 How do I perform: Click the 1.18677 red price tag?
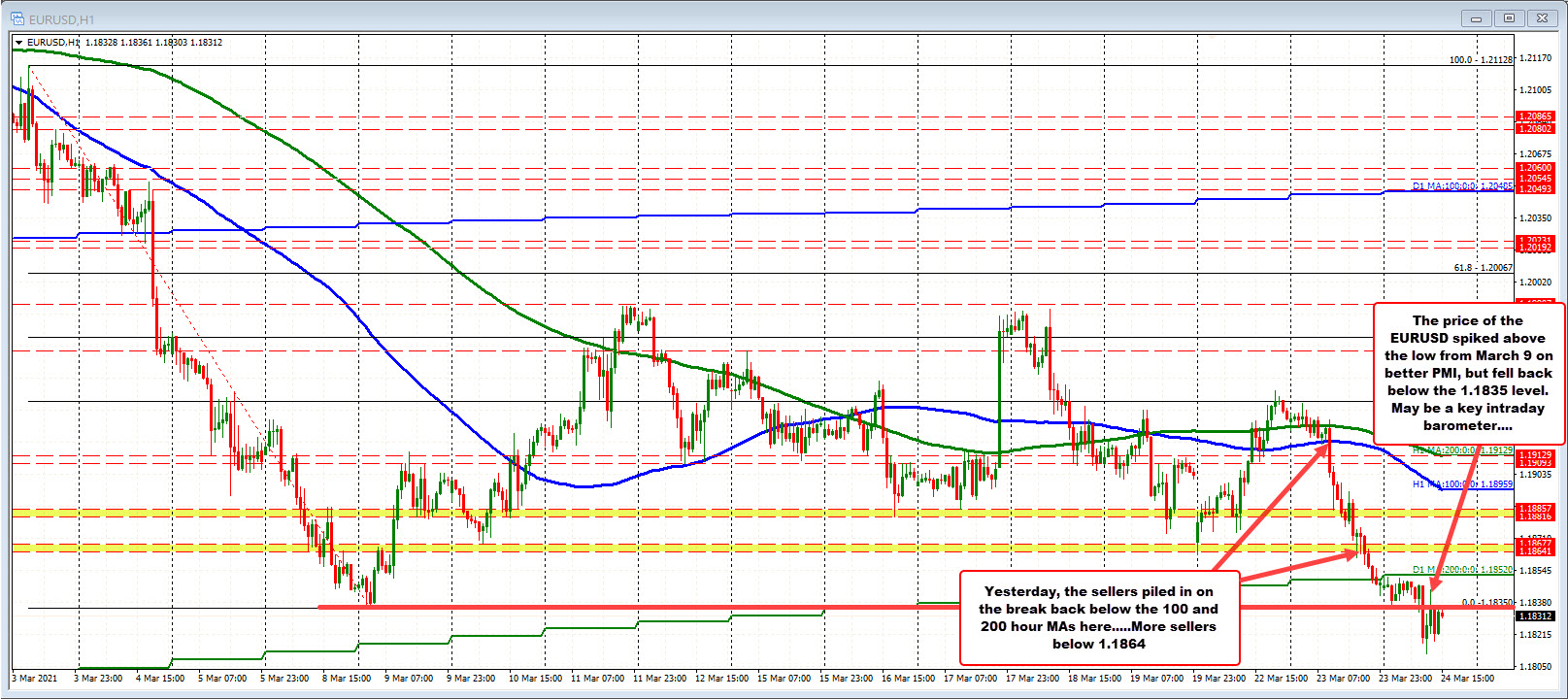click(1535, 544)
